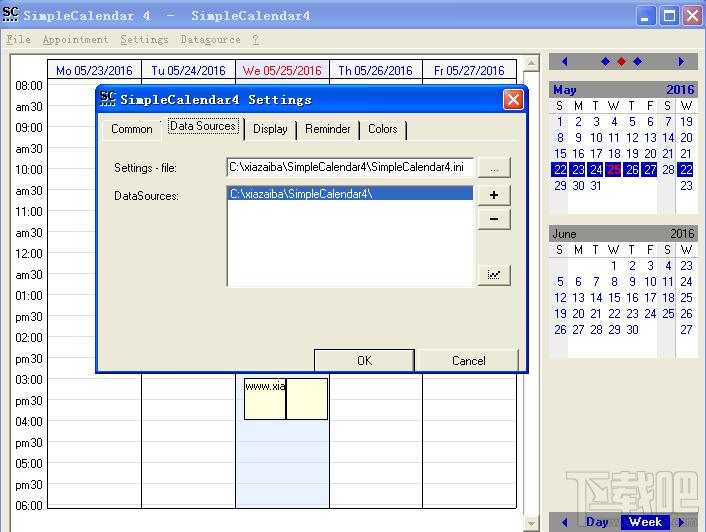
Task: Select May 31 in the mini calendar
Action: pos(596,185)
